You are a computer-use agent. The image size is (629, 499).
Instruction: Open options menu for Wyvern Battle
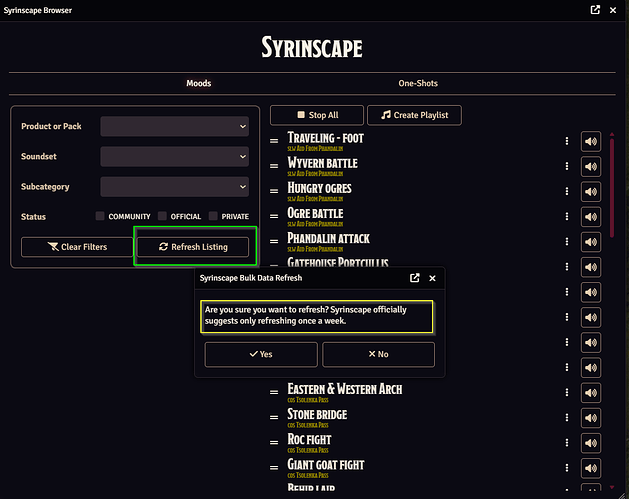(x=567, y=166)
